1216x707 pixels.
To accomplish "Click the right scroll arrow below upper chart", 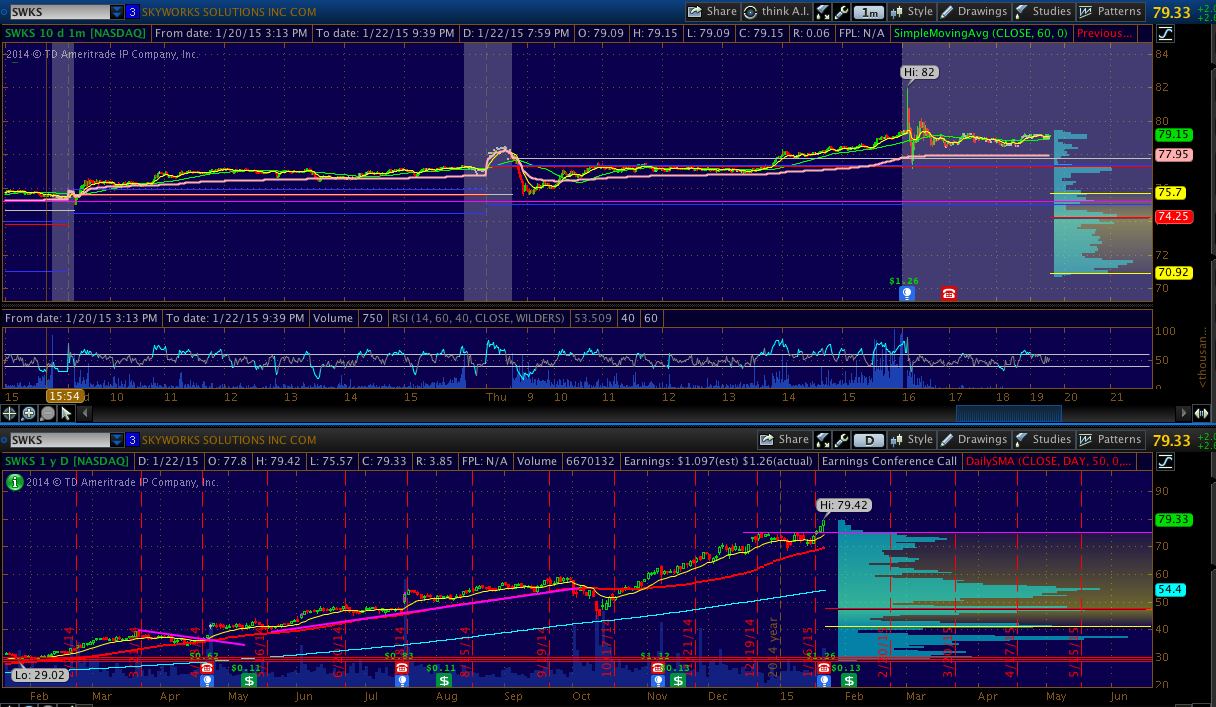I will point(1183,412).
